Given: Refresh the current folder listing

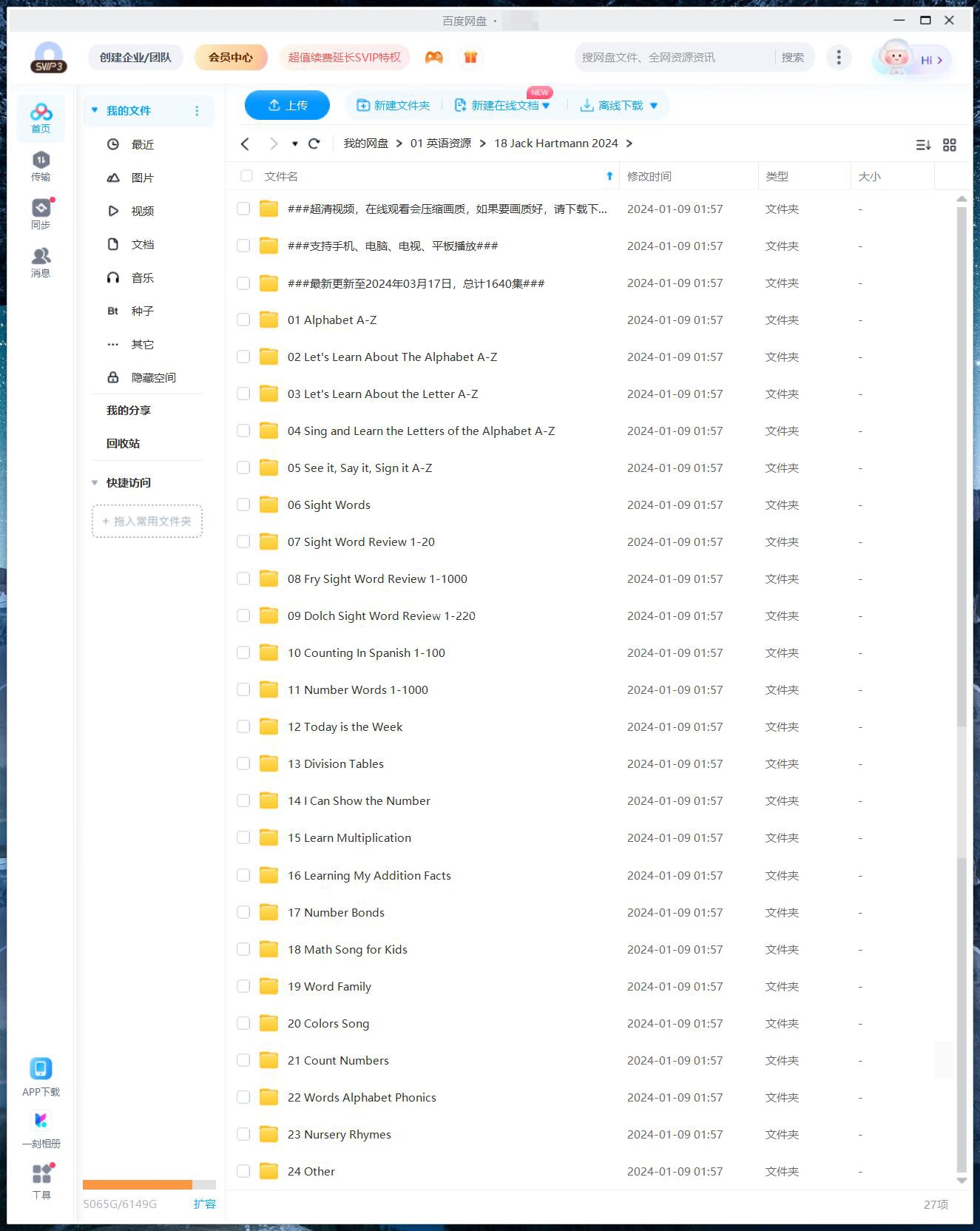Looking at the screenshot, I should 314,144.
